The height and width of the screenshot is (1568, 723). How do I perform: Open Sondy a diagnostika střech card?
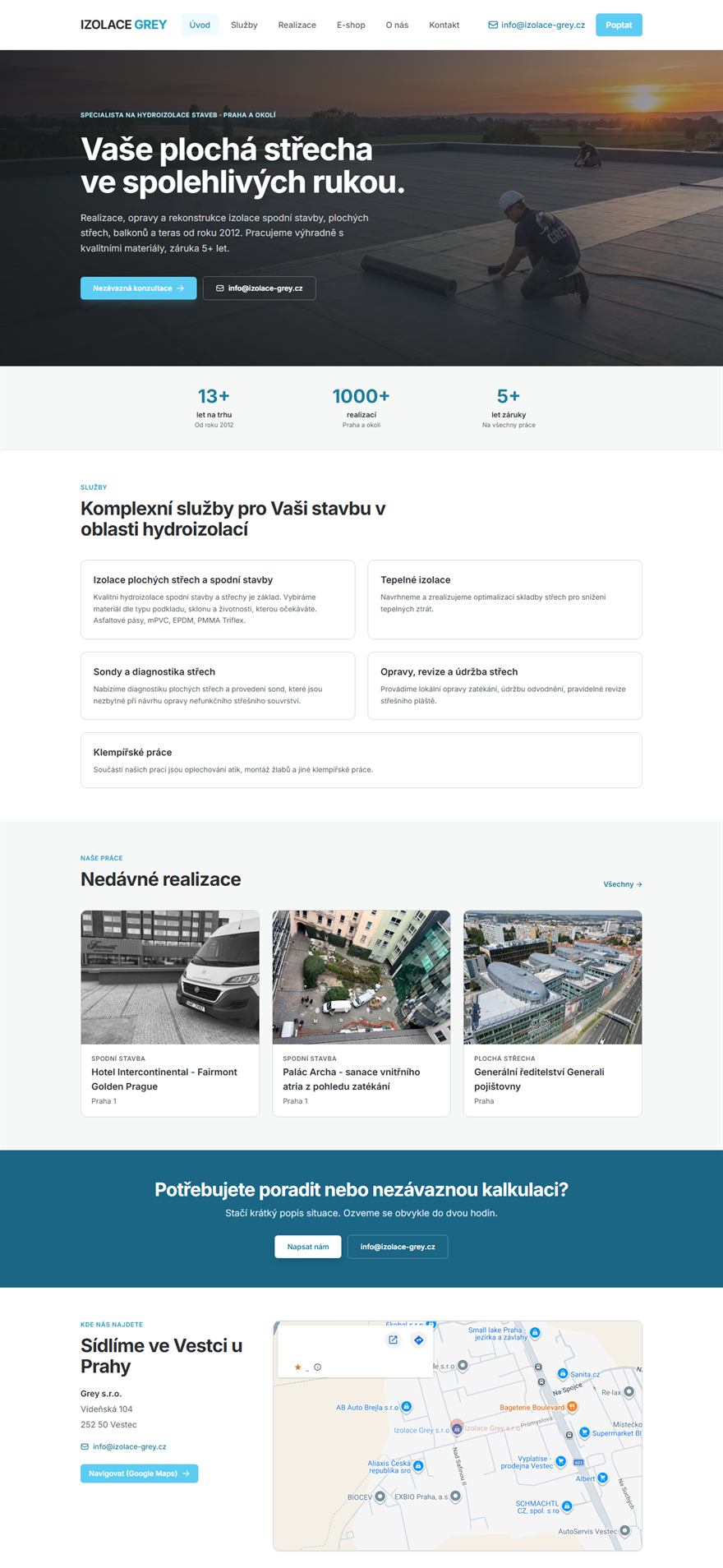tap(218, 685)
